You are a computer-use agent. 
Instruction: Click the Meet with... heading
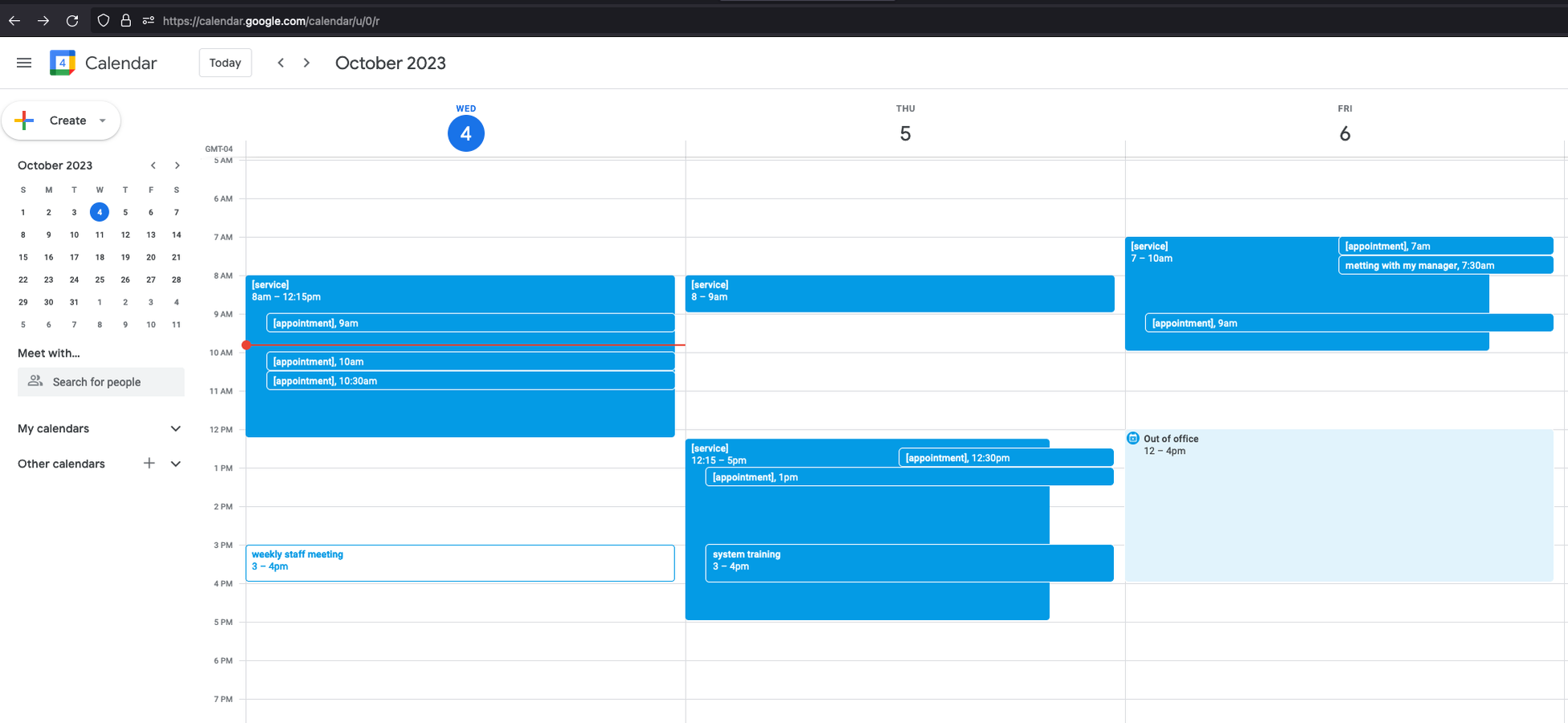tap(49, 353)
